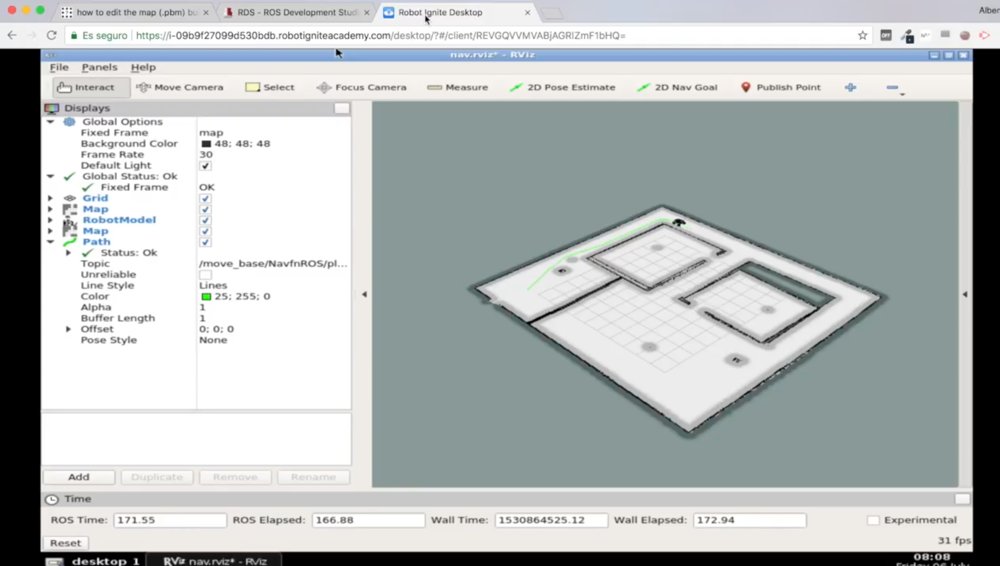Image resolution: width=1000 pixels, height=566 pixels.
Task: Activate 2D Nav Goal tool
Action: pos(677,87)
